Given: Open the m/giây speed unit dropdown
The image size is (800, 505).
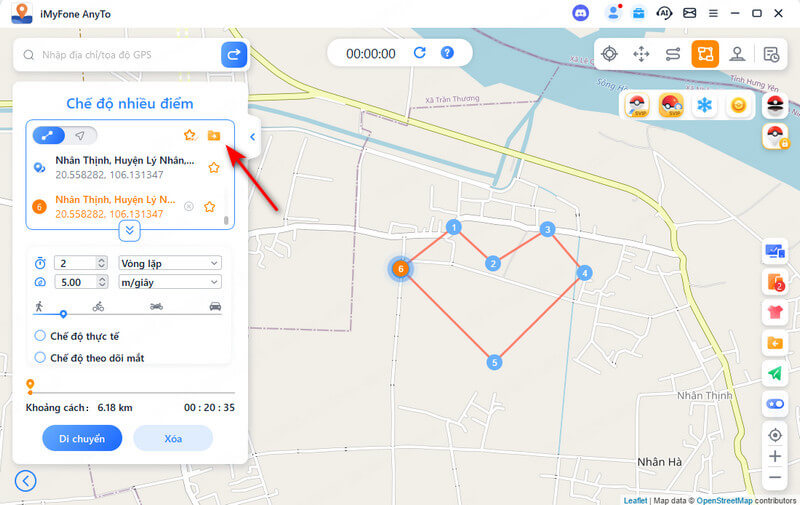Looking at the screenshot, I should click(169, 282).
